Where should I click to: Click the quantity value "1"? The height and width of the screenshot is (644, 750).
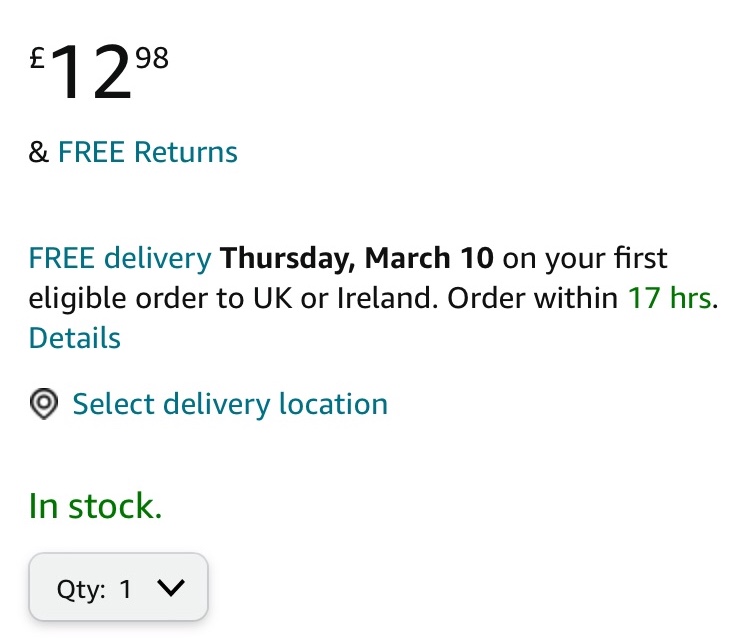[x=126, y=589]
